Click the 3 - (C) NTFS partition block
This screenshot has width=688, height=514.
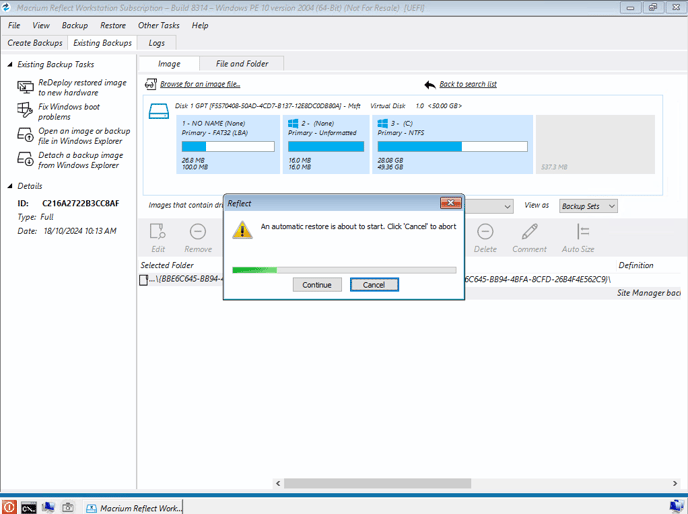pos(452,144)
